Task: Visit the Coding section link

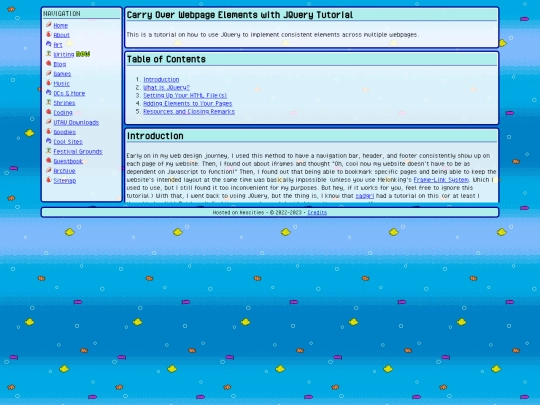Action: point(63,113)
